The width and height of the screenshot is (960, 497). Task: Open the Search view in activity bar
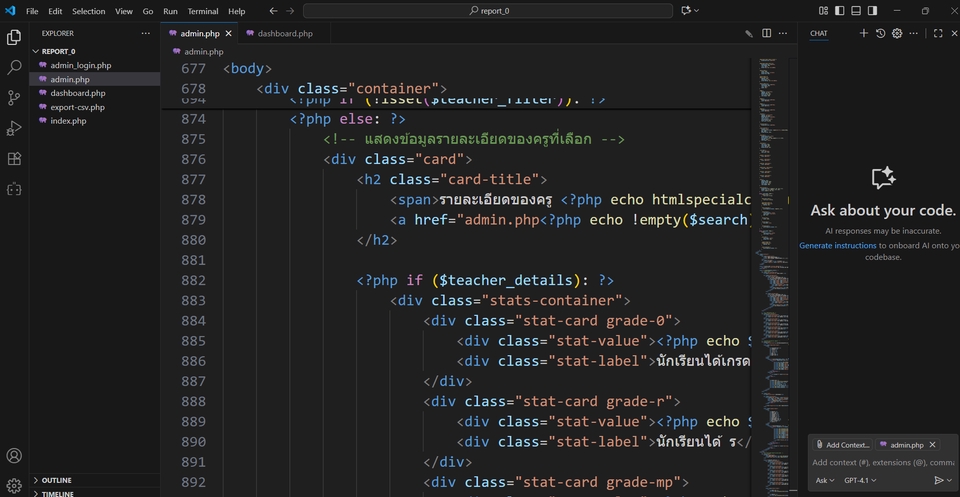14,67
